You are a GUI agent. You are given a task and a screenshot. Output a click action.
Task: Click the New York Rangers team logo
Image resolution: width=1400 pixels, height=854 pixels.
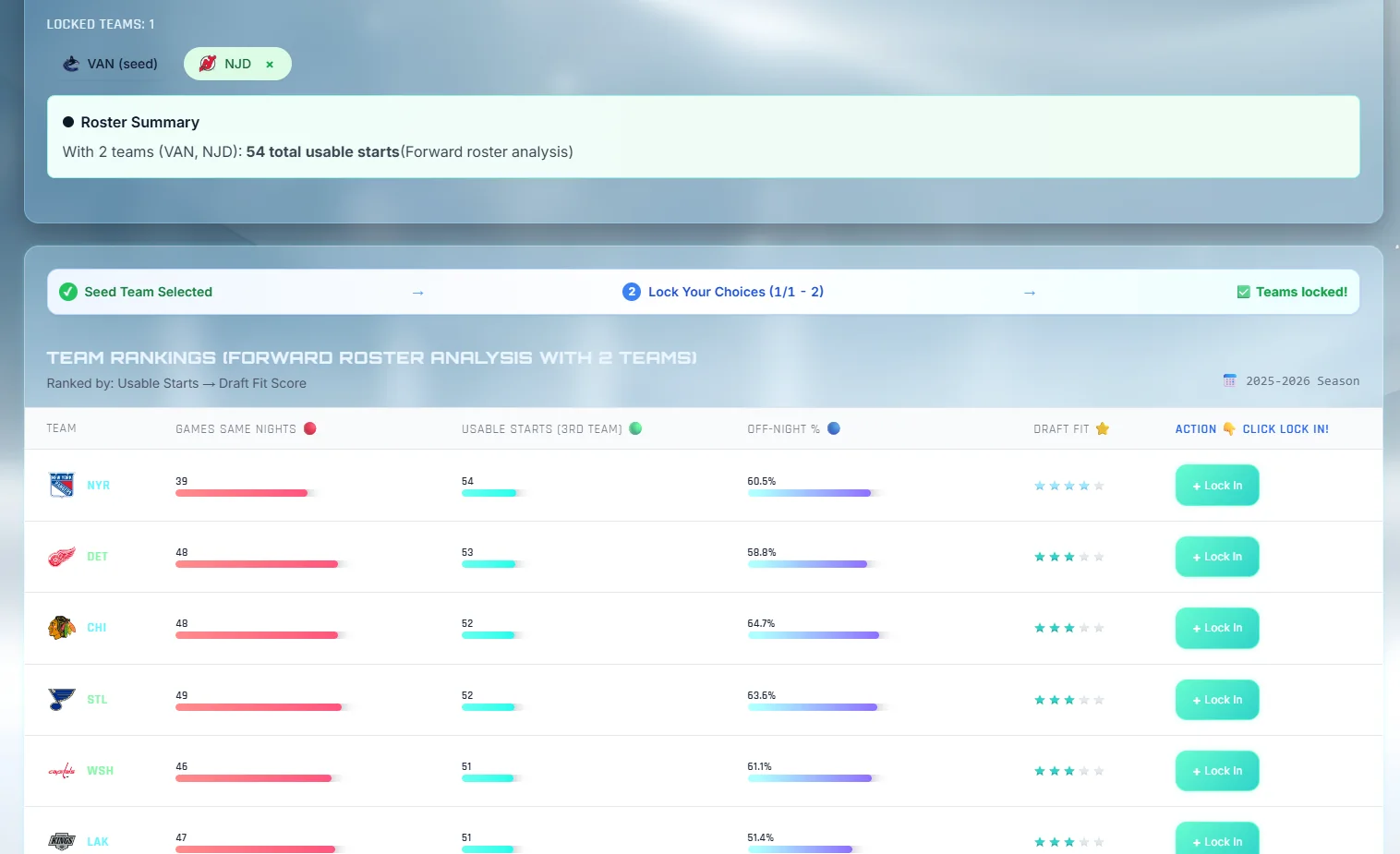point(62,485)
